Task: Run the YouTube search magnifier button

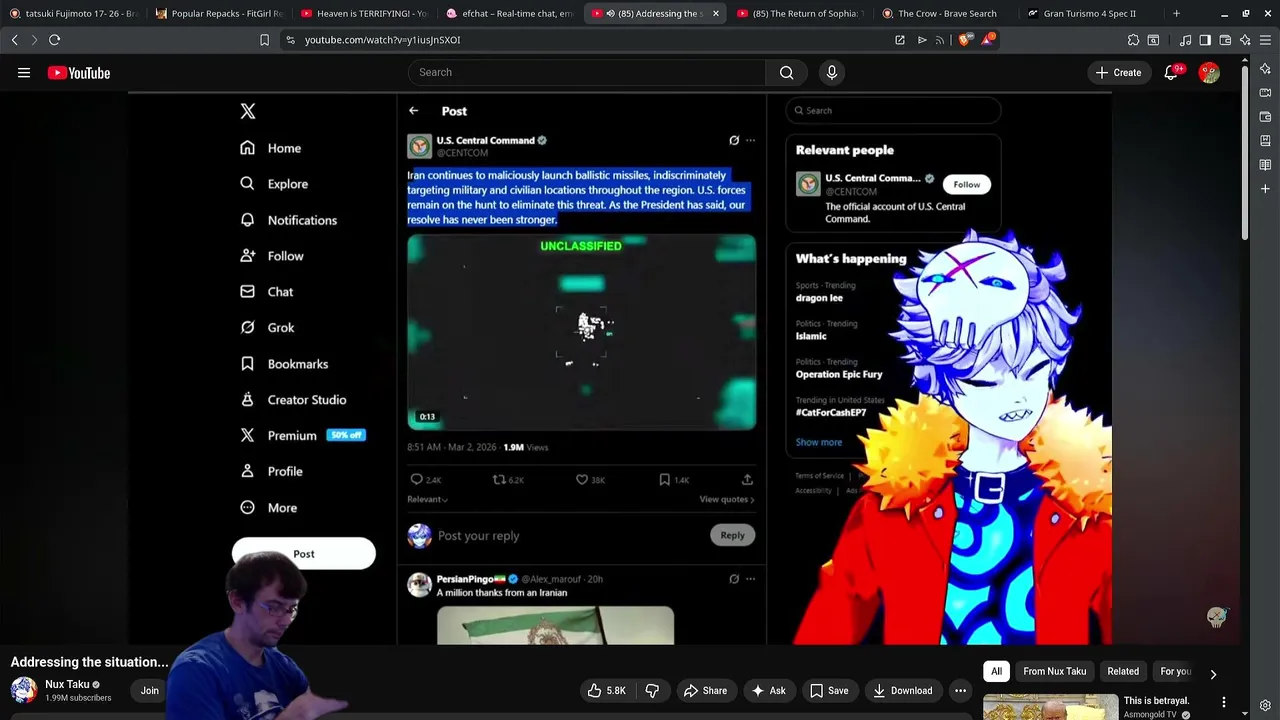Action: tap(787, 72)
